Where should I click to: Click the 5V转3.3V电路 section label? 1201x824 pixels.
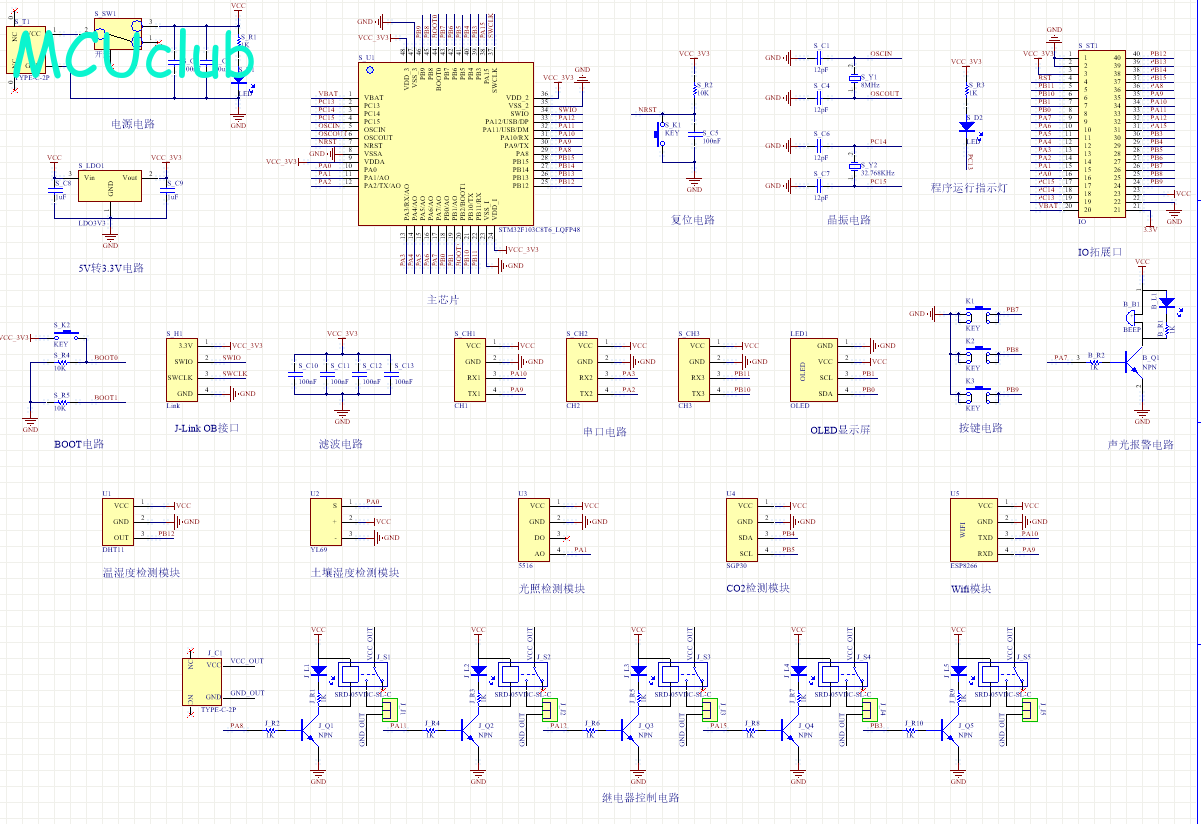[111, 268]
